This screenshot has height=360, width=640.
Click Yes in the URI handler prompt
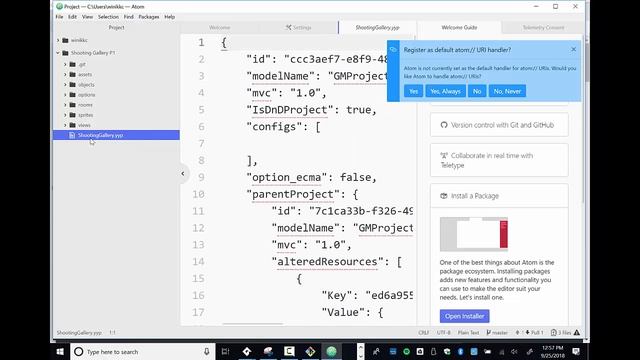coord(413,91)
